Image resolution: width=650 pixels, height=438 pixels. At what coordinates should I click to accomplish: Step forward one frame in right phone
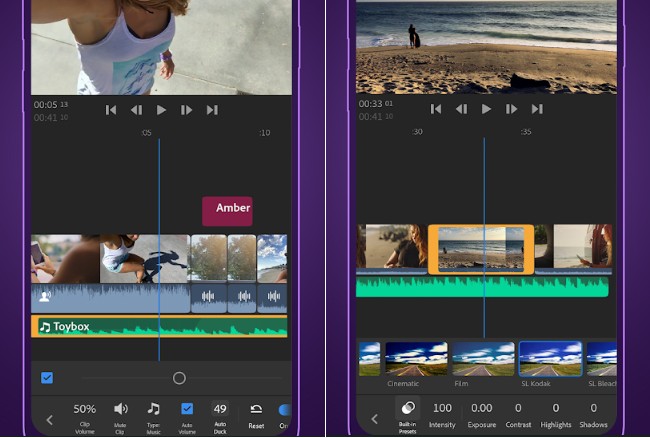pyautogui.click(x=511, y=109)
